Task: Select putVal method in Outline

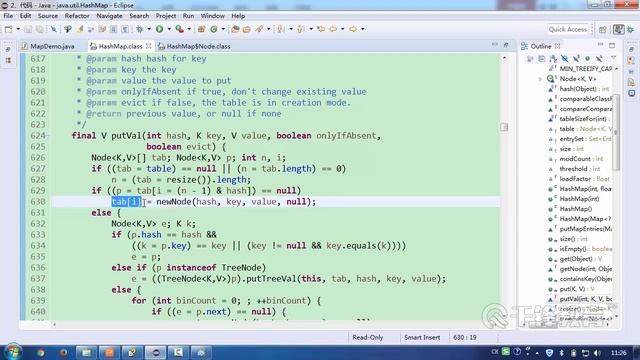Action: pos(586,299)
